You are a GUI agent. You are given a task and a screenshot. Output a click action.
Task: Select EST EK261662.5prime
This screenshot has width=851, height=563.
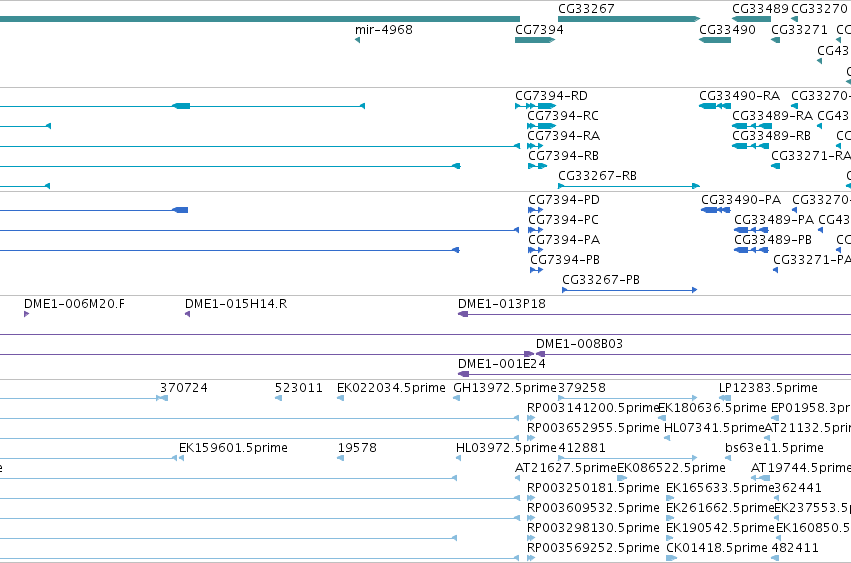(720, 508)
